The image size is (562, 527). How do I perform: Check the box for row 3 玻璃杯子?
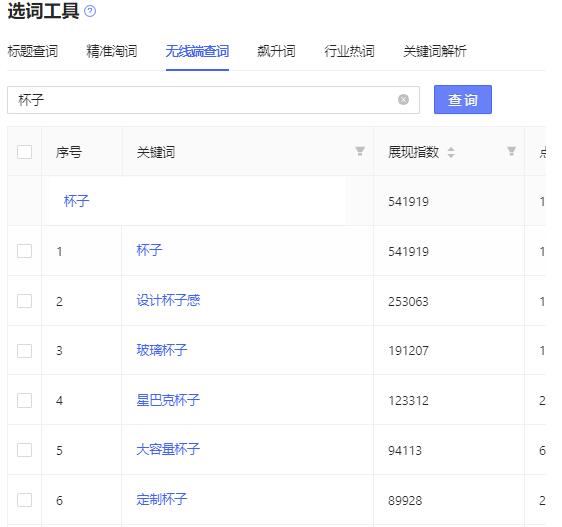24,350
